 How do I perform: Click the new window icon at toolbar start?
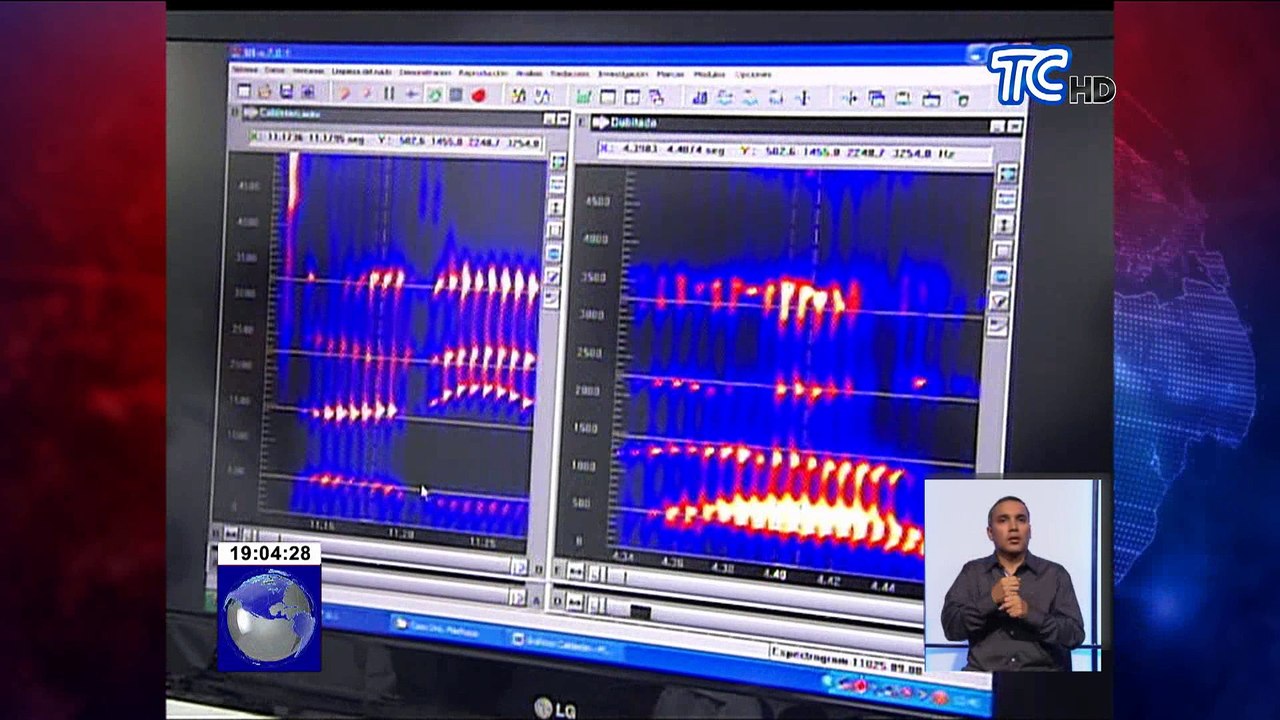point(243,91)
